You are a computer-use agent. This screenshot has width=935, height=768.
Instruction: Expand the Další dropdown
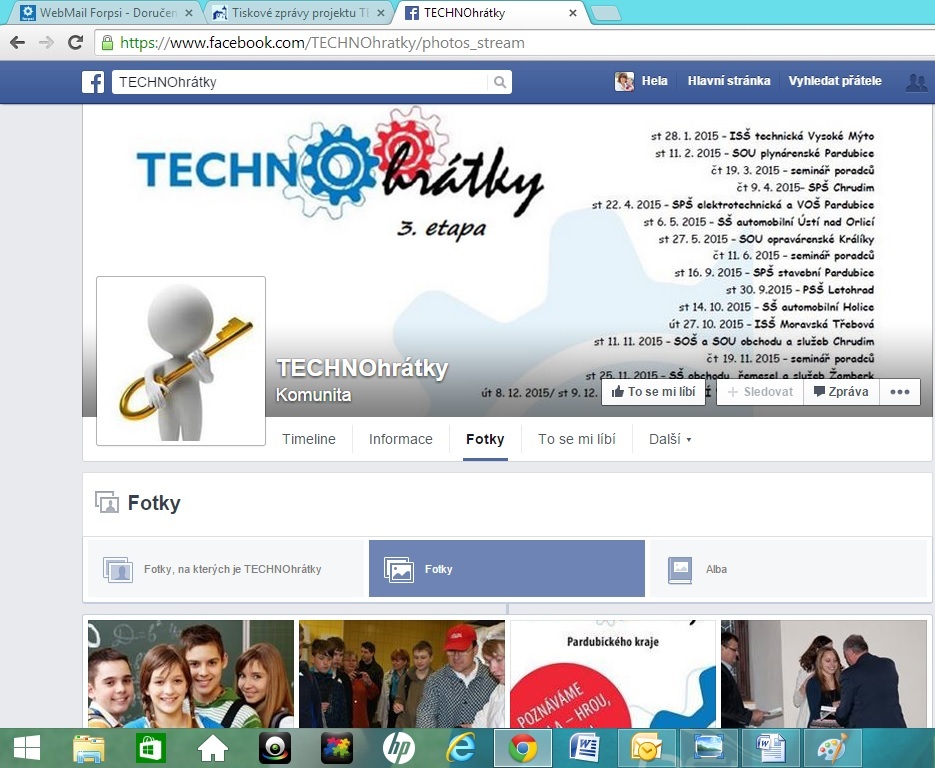point(670,439)
